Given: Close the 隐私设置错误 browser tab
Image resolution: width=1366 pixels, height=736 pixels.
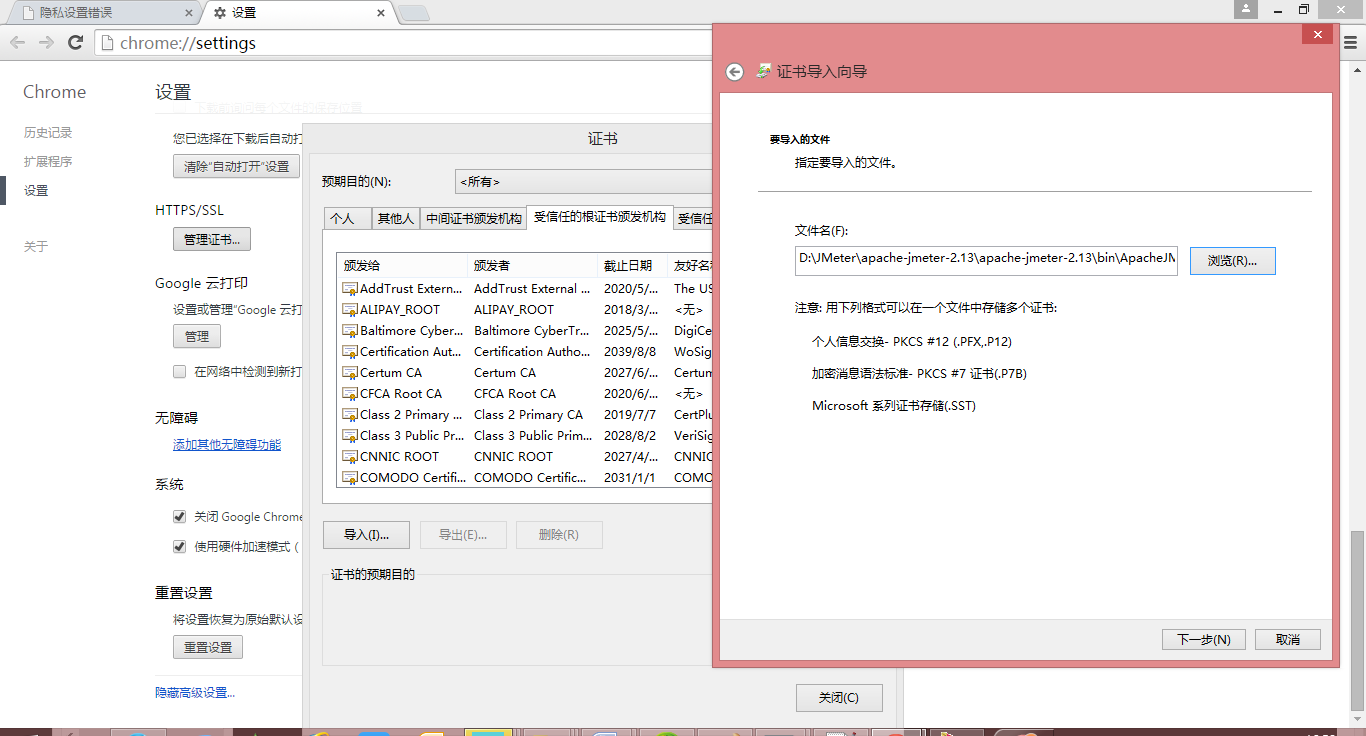Looking at the screenshot, I should click(189, 13).
